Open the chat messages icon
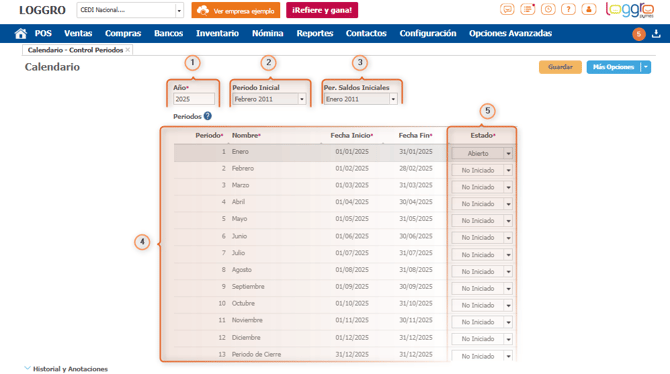This screenshot has width=670, height=374. pyautogui.click(x=507, y=9)
